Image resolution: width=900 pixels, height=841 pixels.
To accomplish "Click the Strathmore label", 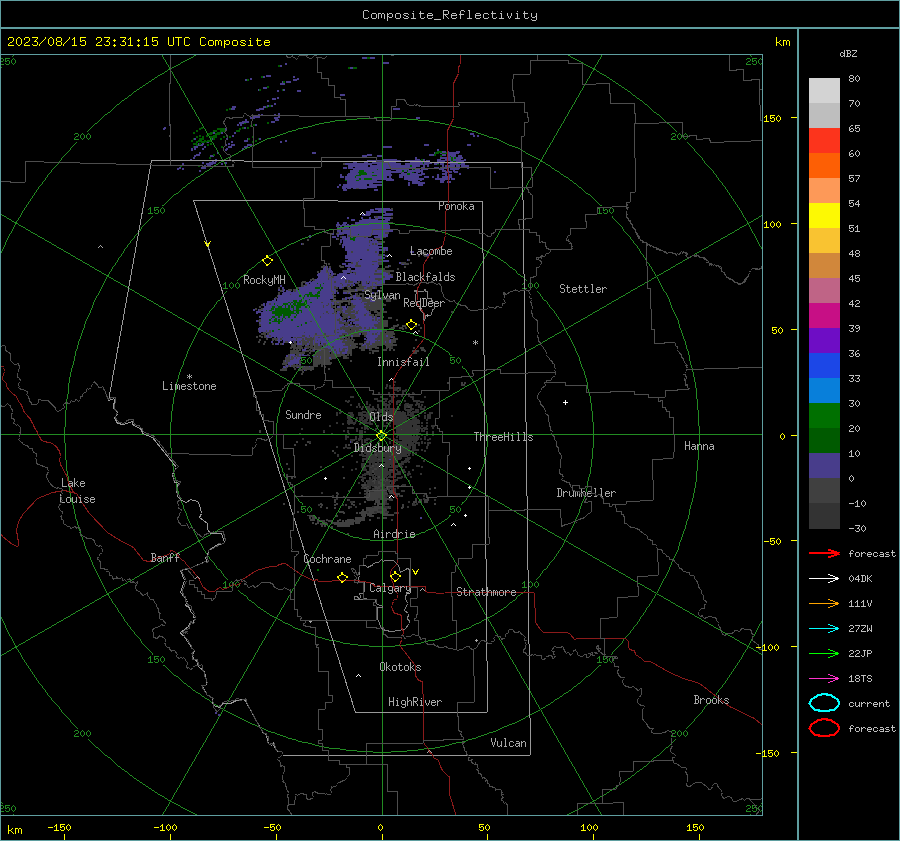I will (486, 592).
